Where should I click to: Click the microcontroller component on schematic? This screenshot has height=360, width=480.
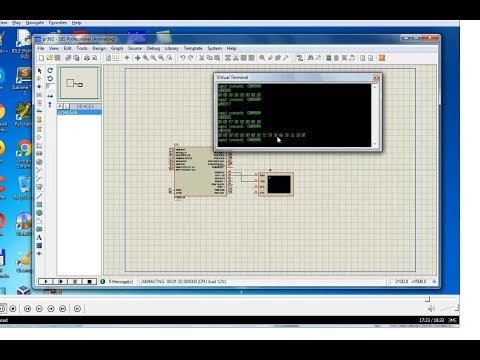tap(200, 172)
